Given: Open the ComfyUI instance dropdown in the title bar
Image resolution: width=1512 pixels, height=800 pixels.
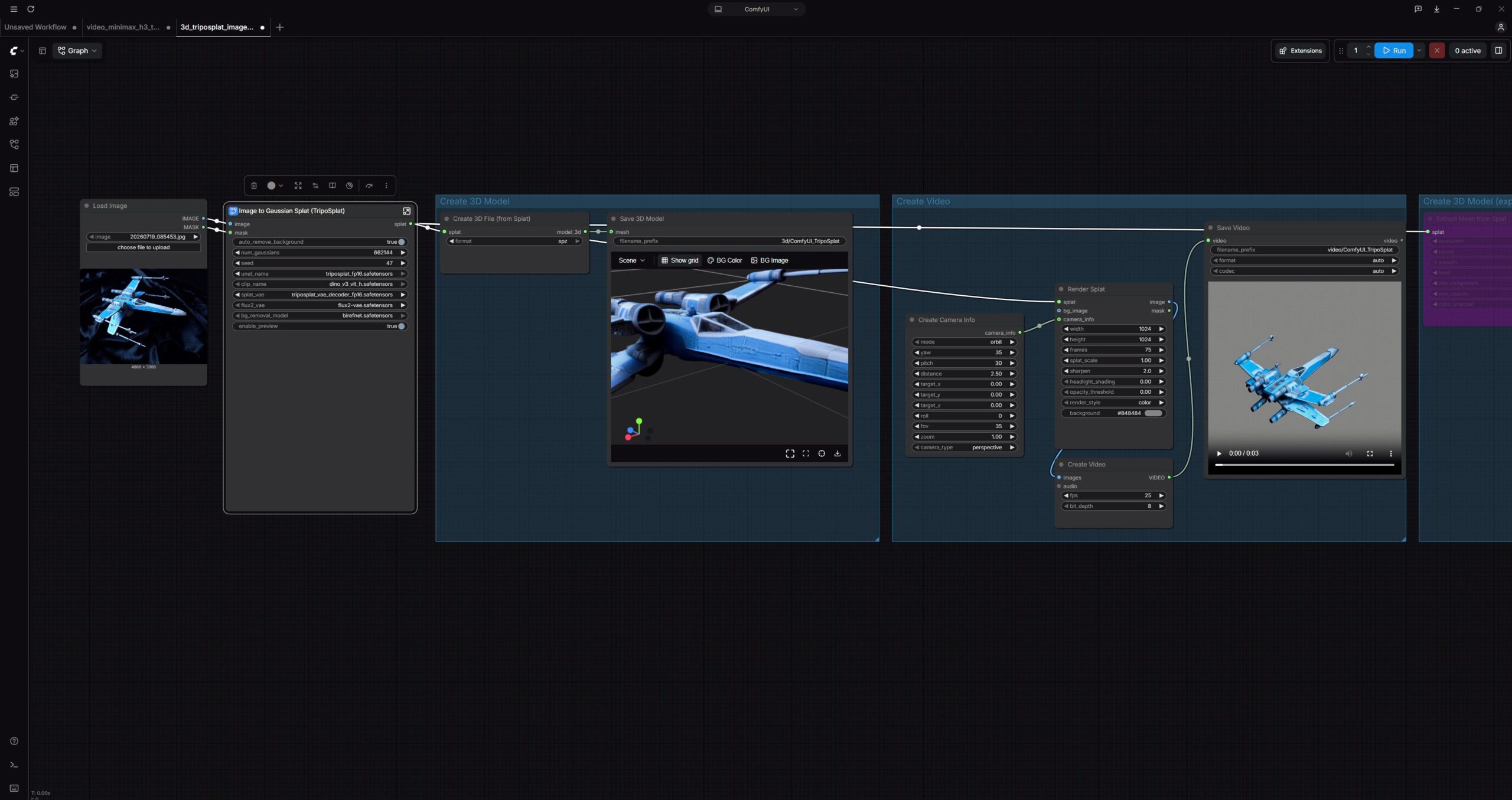Looking at the screenshot, I should point(757,9).
